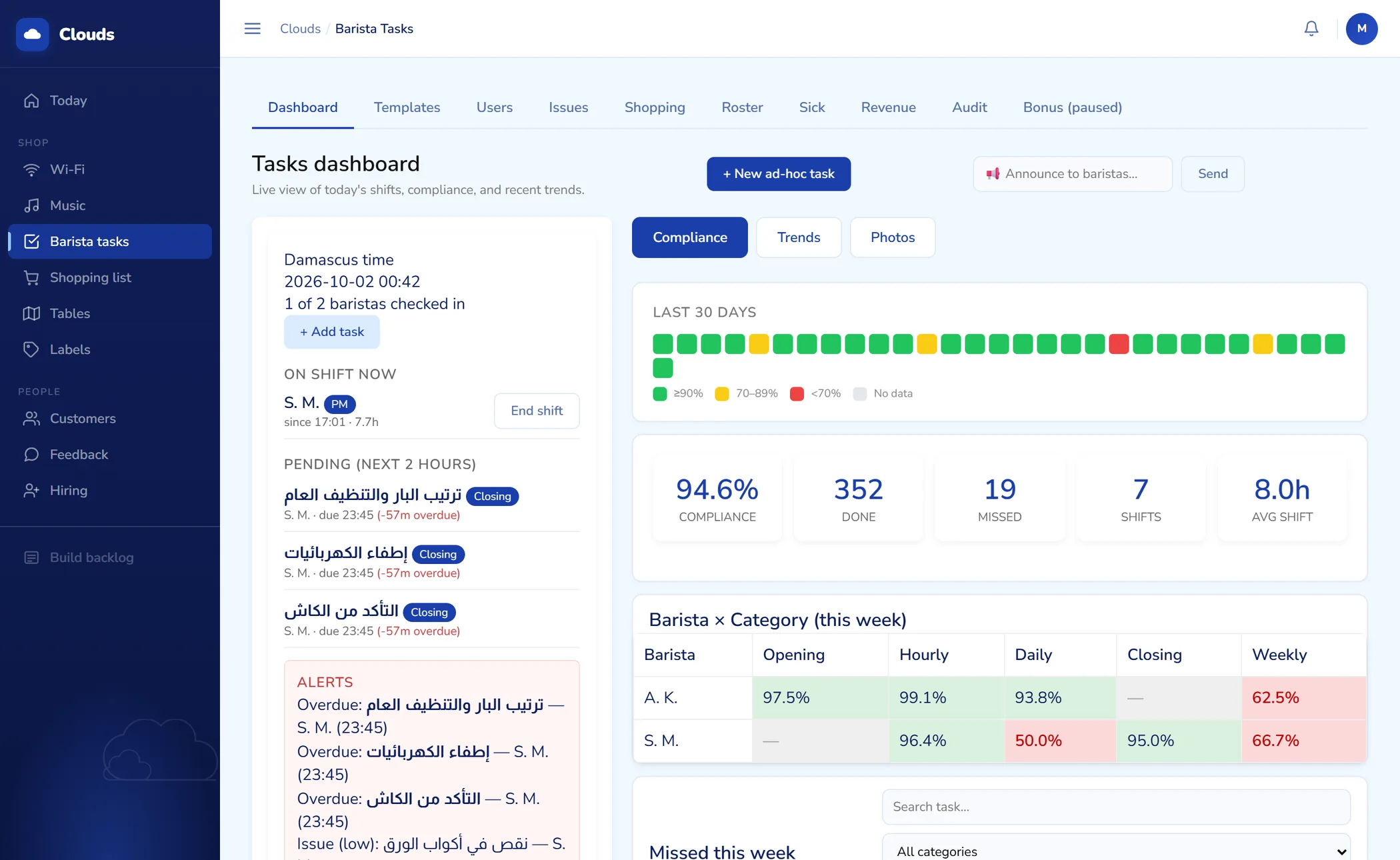This screenshot has width=1400, height=860.
Task: Open Tables sidebar item
Action: pyautogui.click(x=110, y=313)
